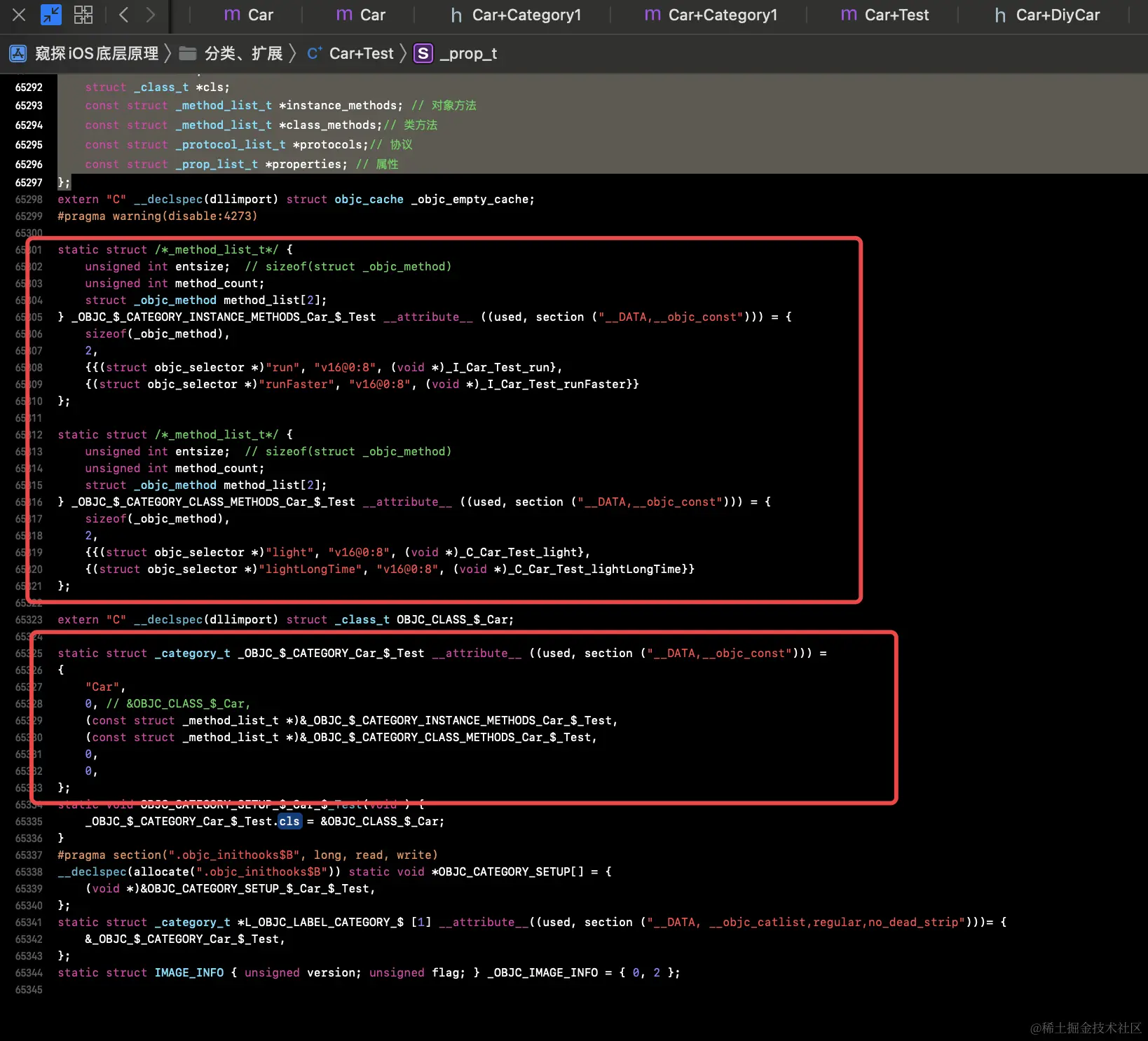This screenshot has height=1041, width=1148.
Task: Open the h Car+DiyCar tab
Action: 1047,15
